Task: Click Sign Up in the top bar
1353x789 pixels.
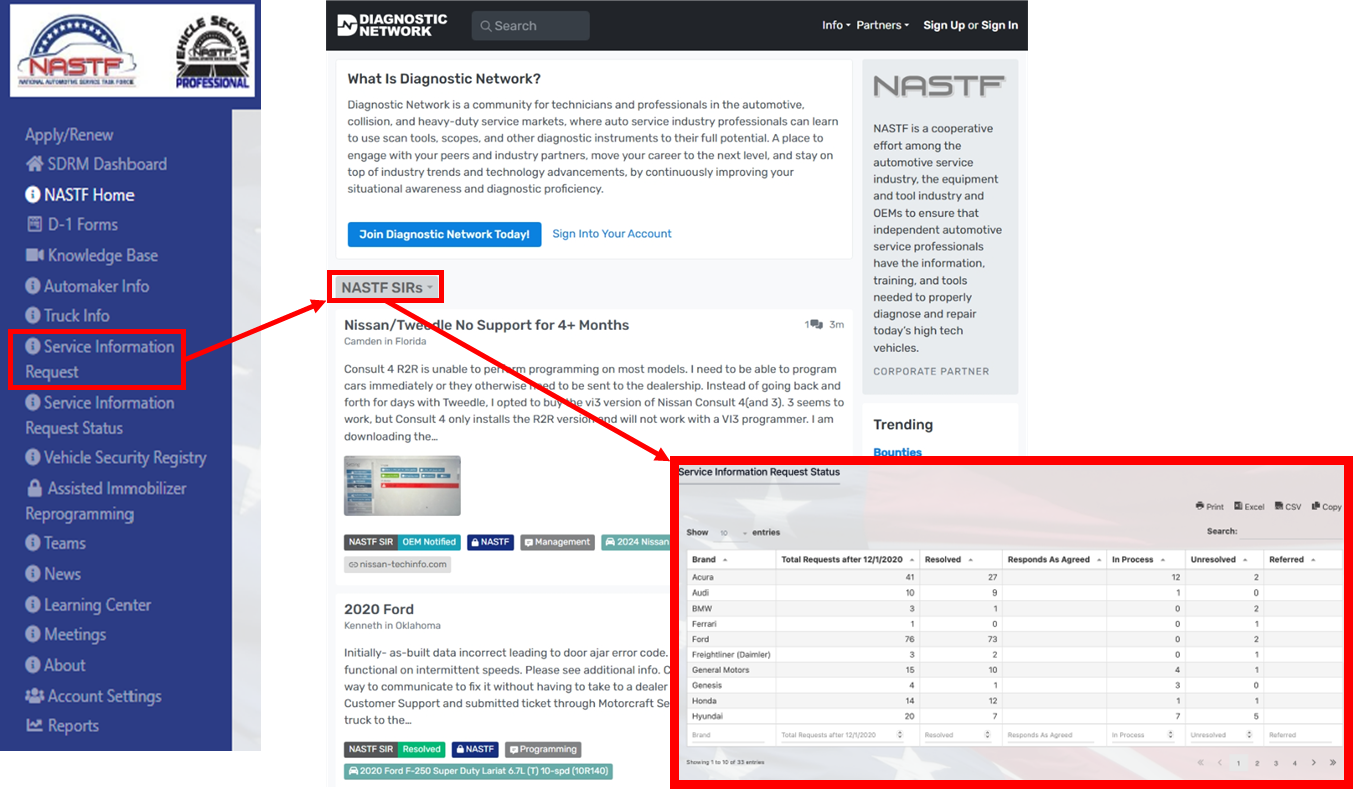Action: 944,26
